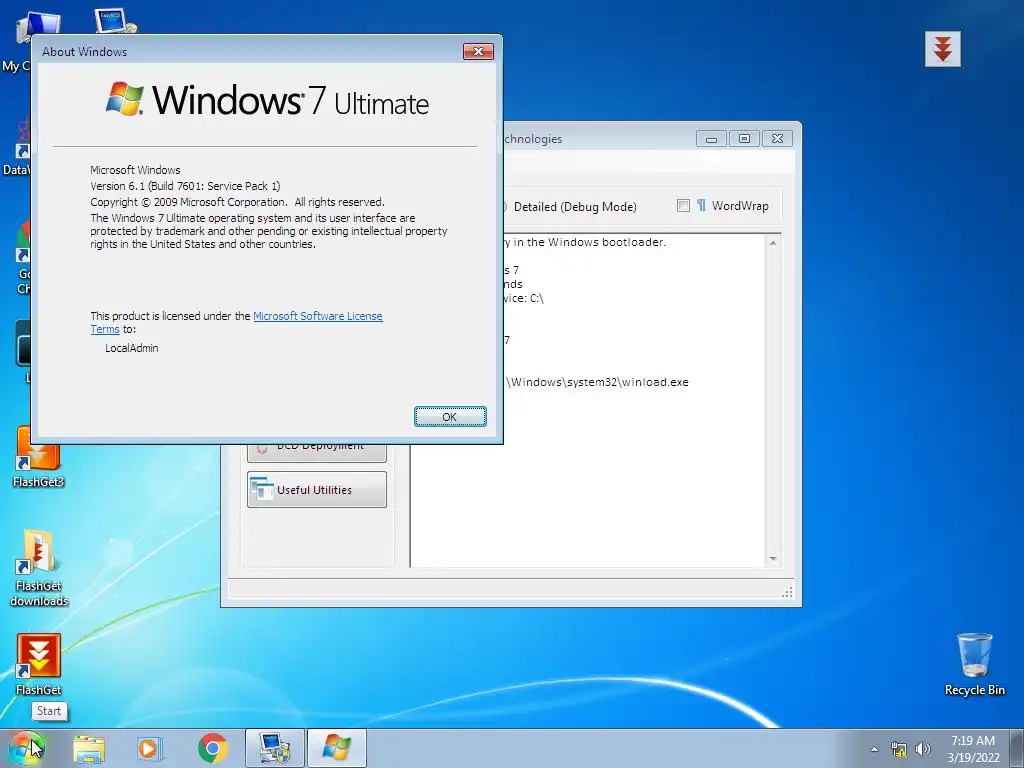This screenshot has width=1024, height=768.
Task: Click the winload.exe path text in EasyBCD
Action: 597,382
